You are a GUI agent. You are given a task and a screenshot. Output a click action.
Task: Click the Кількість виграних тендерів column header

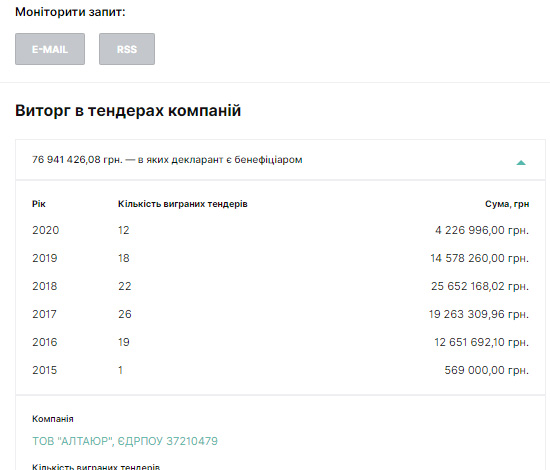pyautogui.click(x=182, y=204)
